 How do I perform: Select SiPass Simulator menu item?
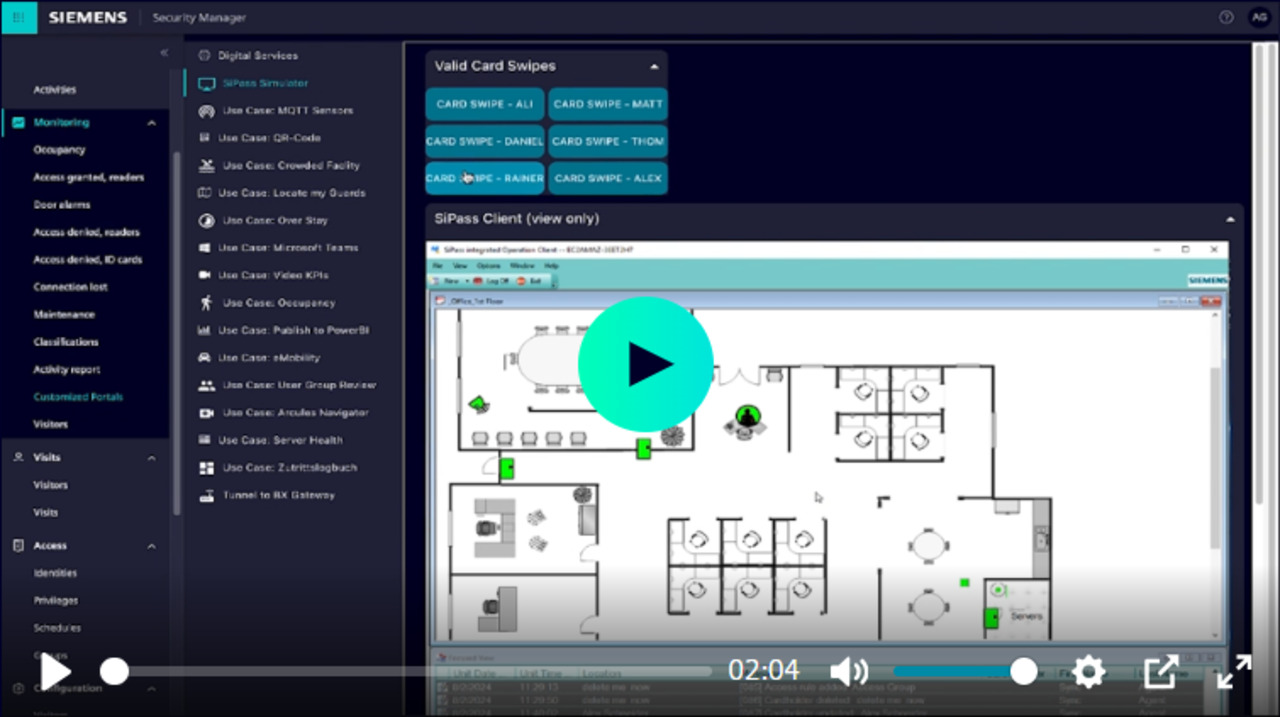(265, 83)
